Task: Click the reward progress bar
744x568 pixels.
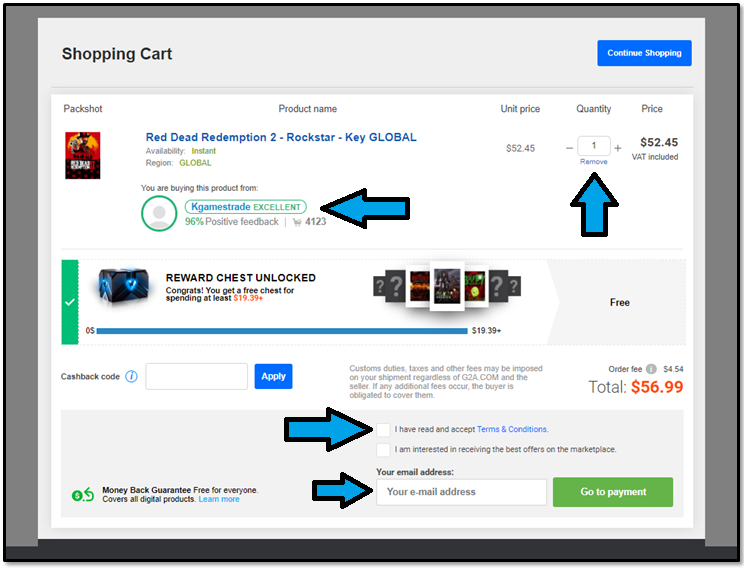Action: tap(282, 331)
